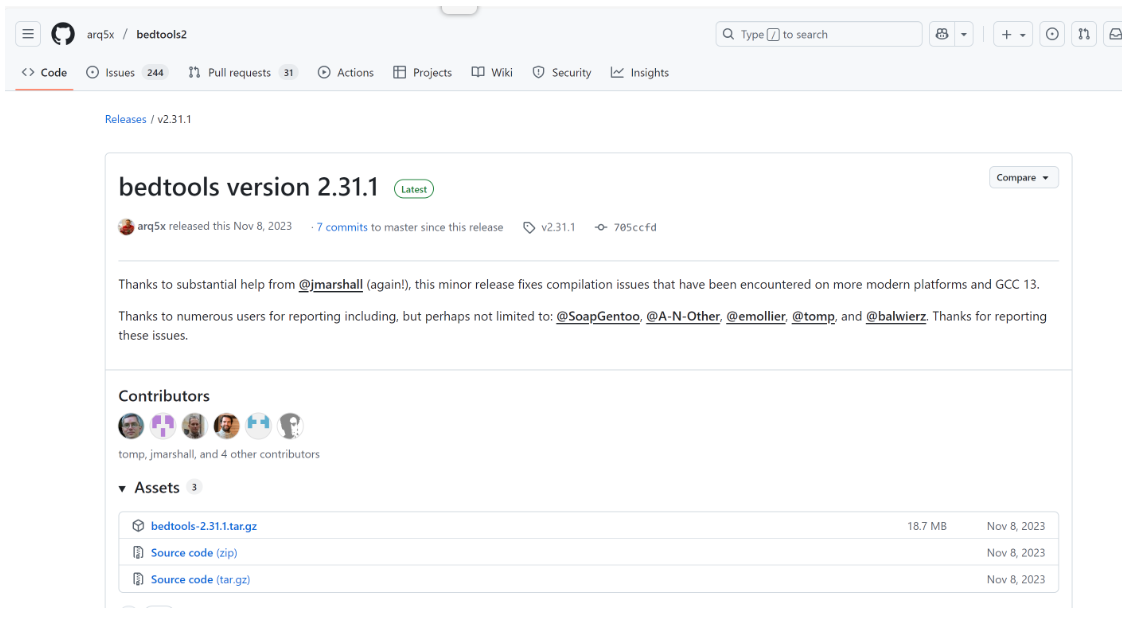Open commit 705ccfd link
Image resolution: width=1122 pixels, height=622 pixels.
[x=635, y=227]
